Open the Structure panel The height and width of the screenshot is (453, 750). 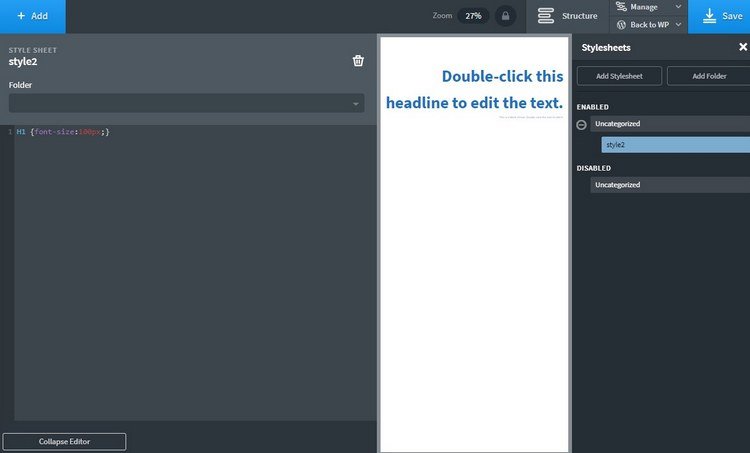[568, 16]
